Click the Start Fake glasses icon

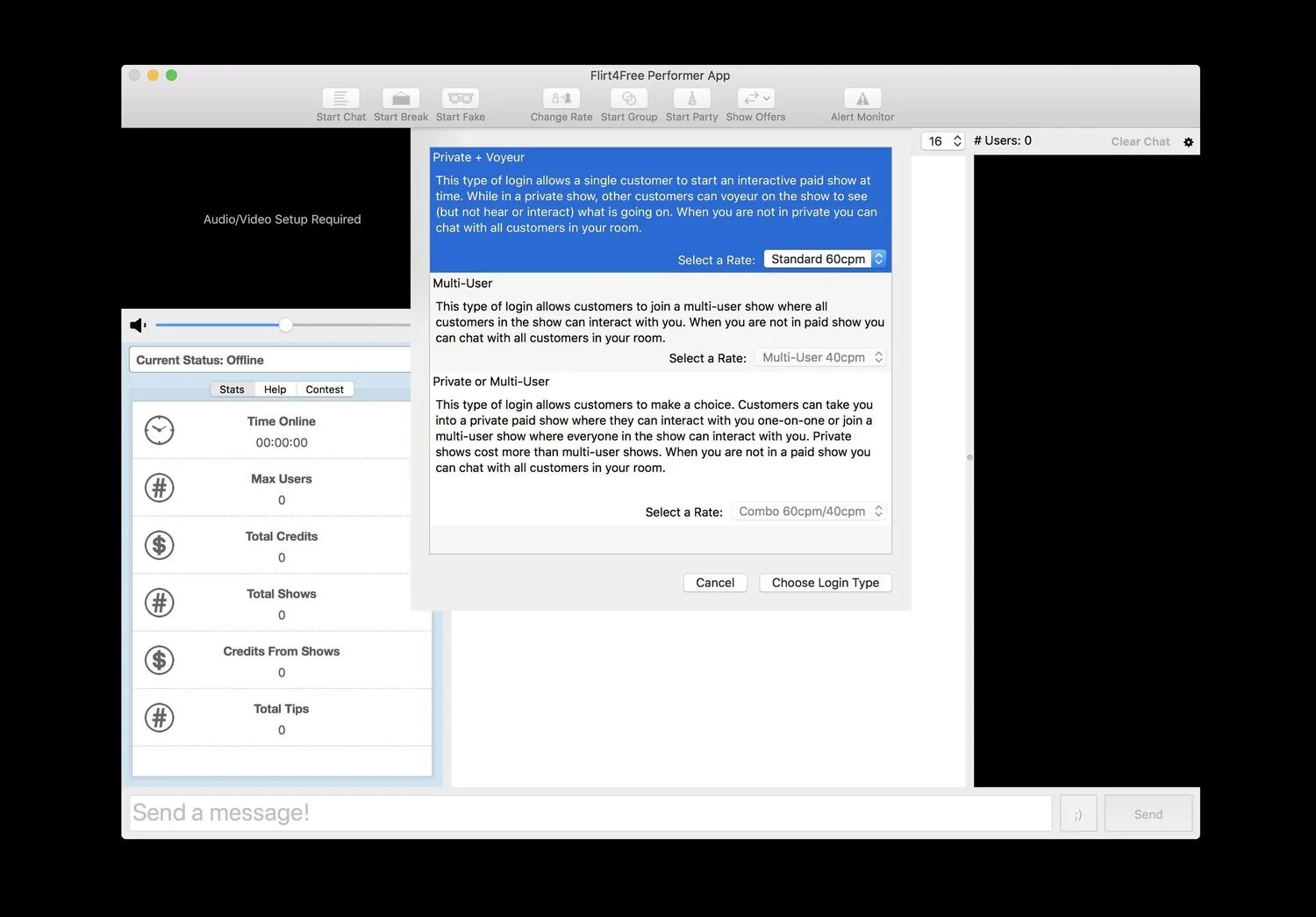[461, 98]
